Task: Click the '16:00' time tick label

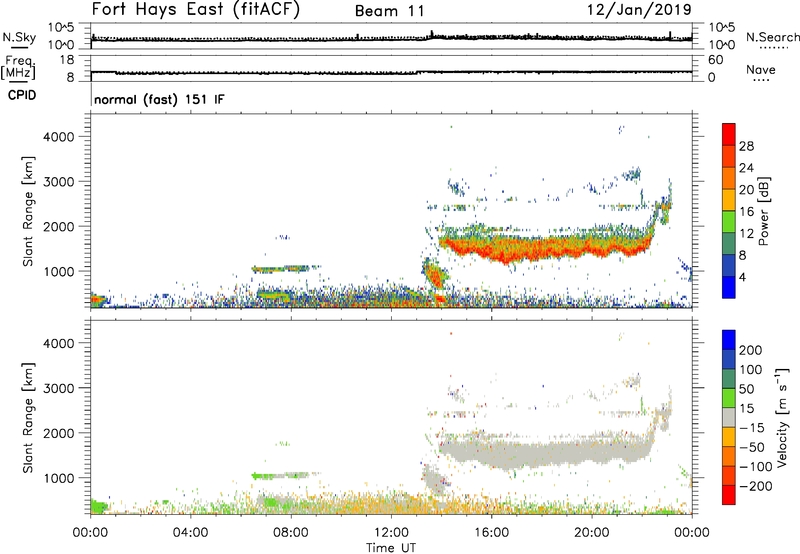Action: (491, 533)
